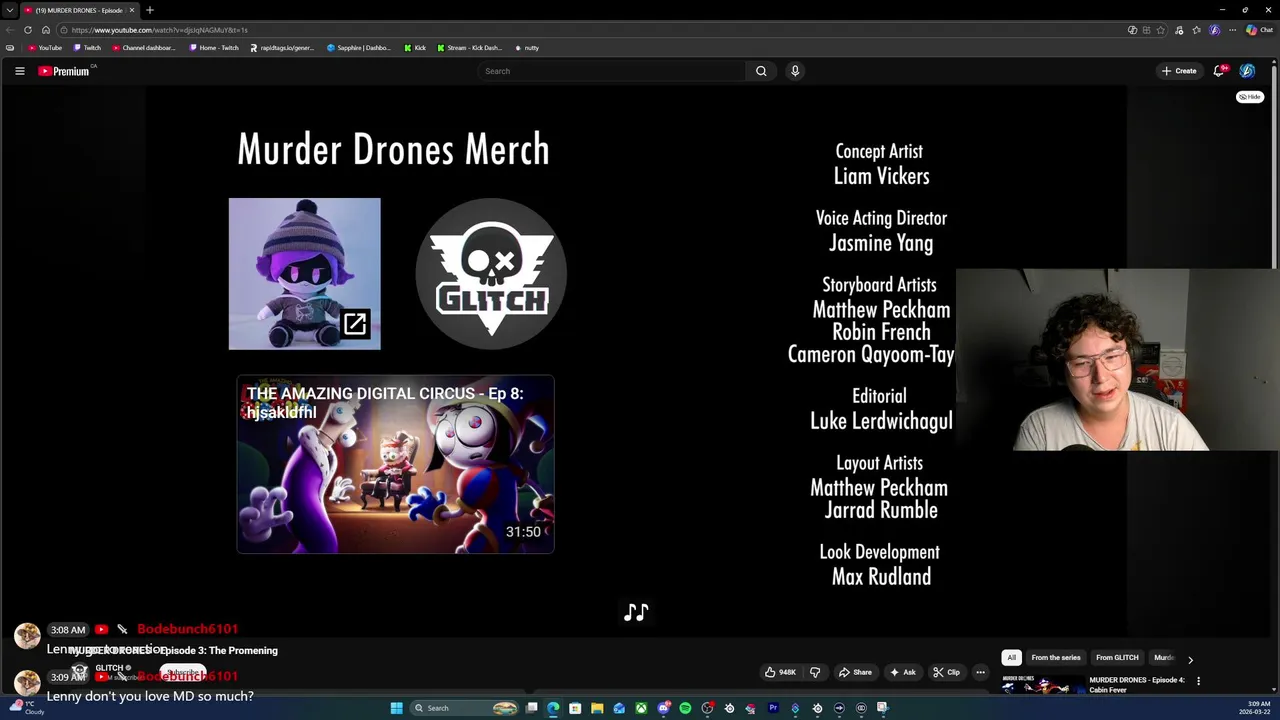The height and width of the screenshot is (720, 1280).
Task: Open the YouTube guide hamburger menu
Action: click(x=19, y=71)
